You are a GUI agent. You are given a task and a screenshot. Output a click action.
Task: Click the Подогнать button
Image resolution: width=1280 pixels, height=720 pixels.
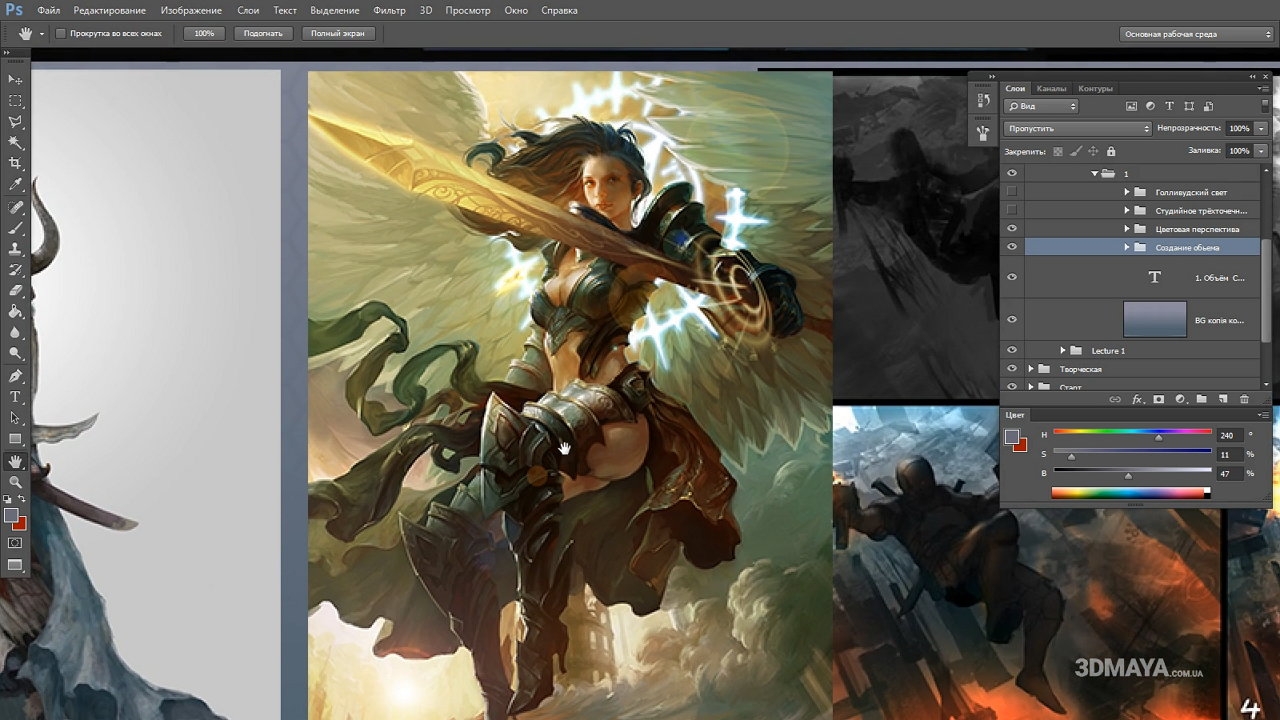pyautogui.click(x=263, y=34)
